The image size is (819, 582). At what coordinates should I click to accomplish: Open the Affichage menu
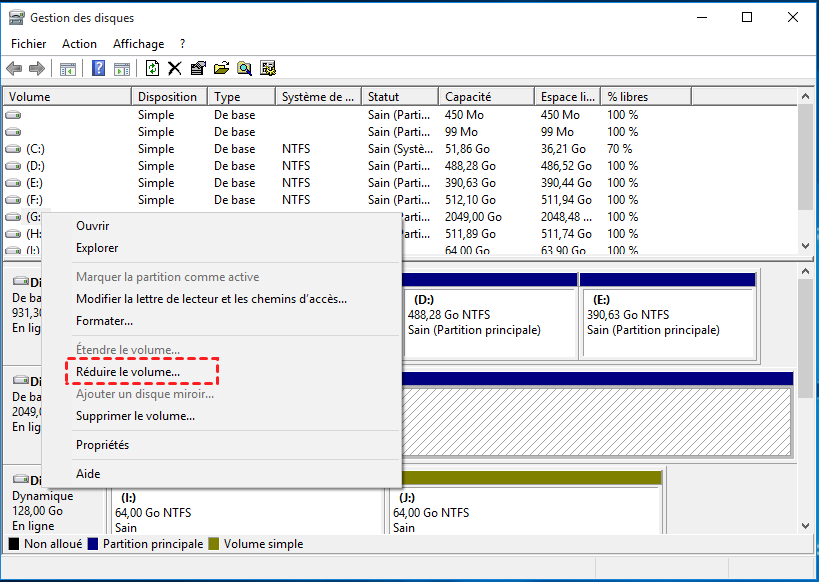point(138,44)
